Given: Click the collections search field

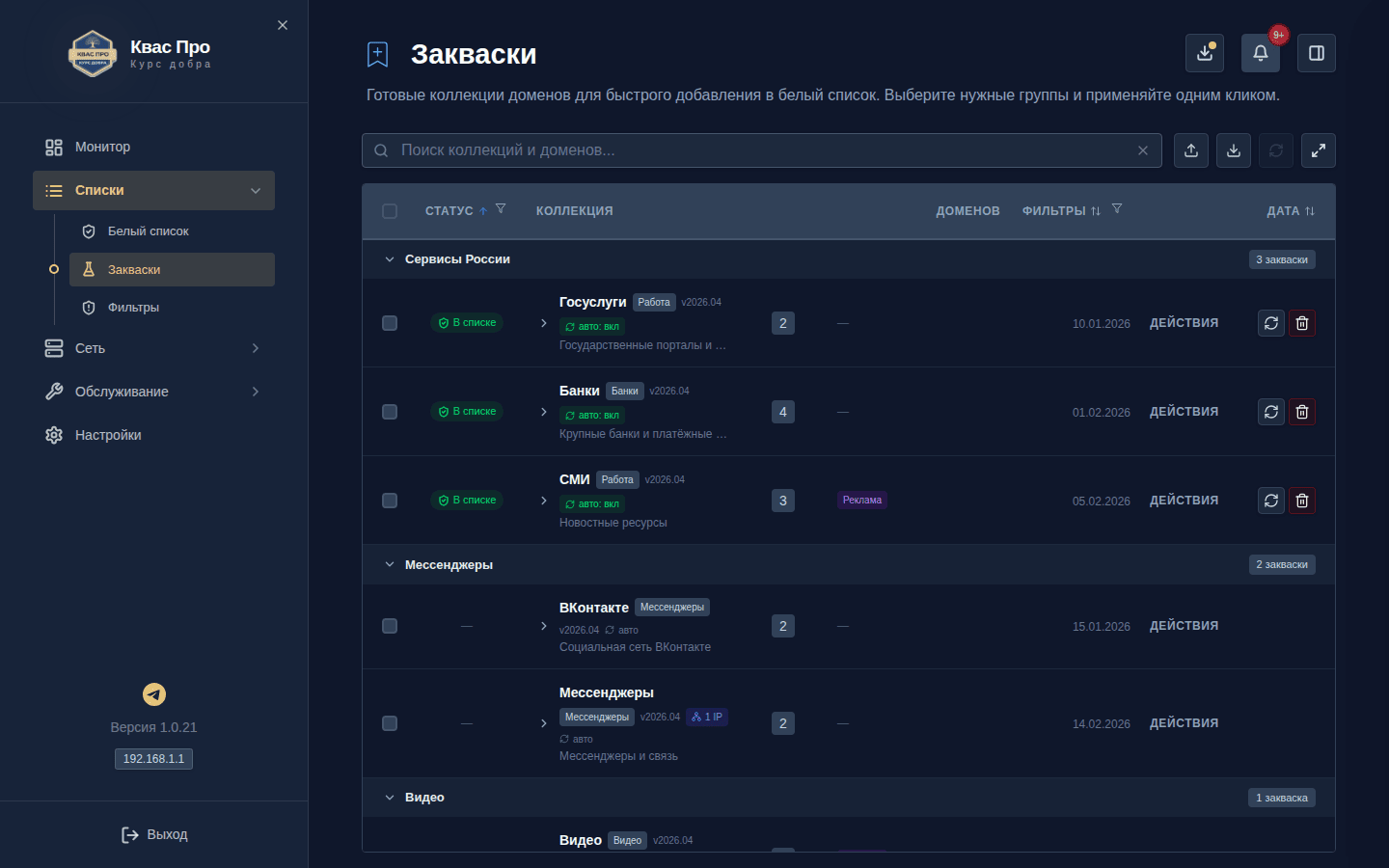Looking at the screenshot, I should [762, 150].
